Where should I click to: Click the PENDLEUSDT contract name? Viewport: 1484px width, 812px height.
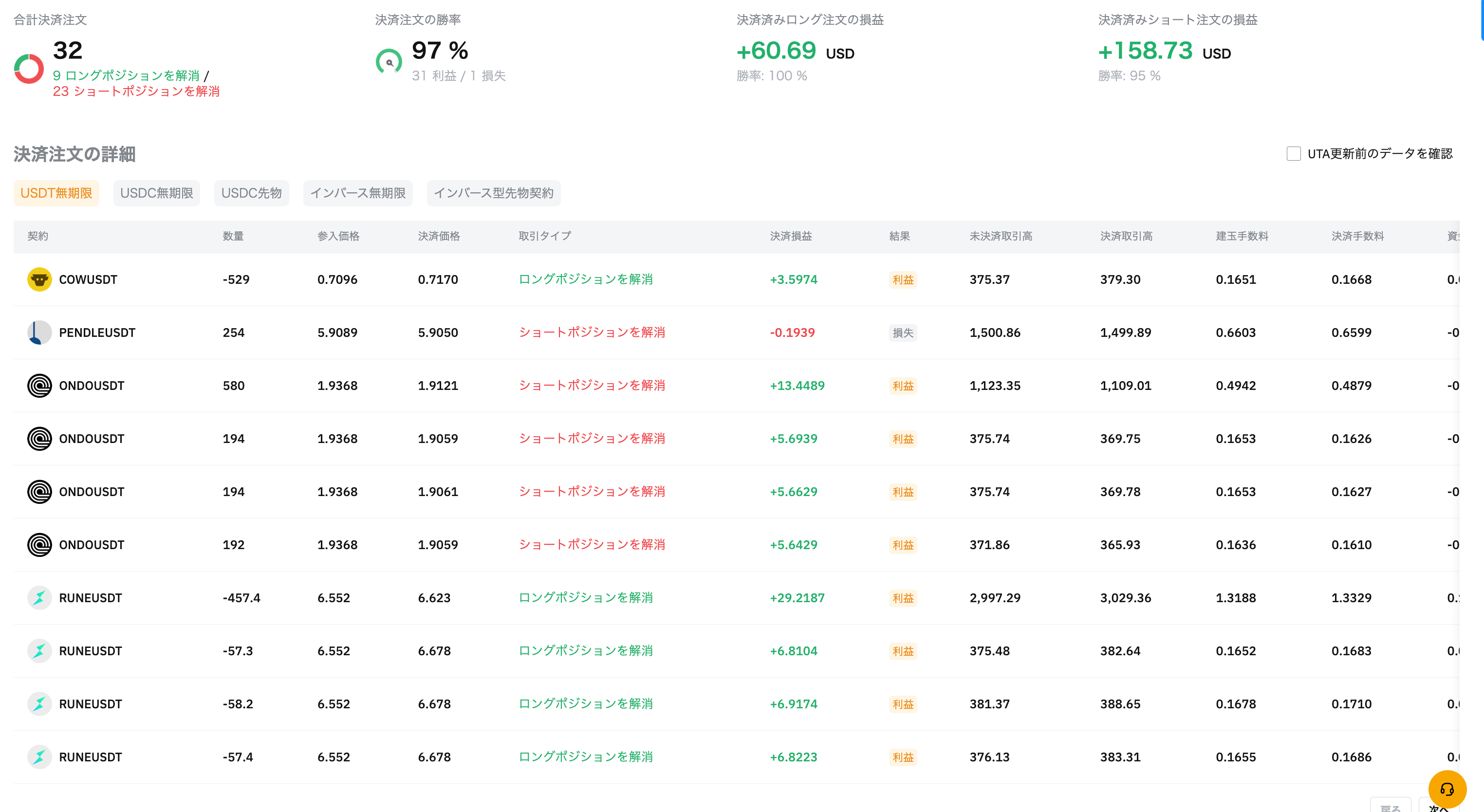tap(97, 332)
